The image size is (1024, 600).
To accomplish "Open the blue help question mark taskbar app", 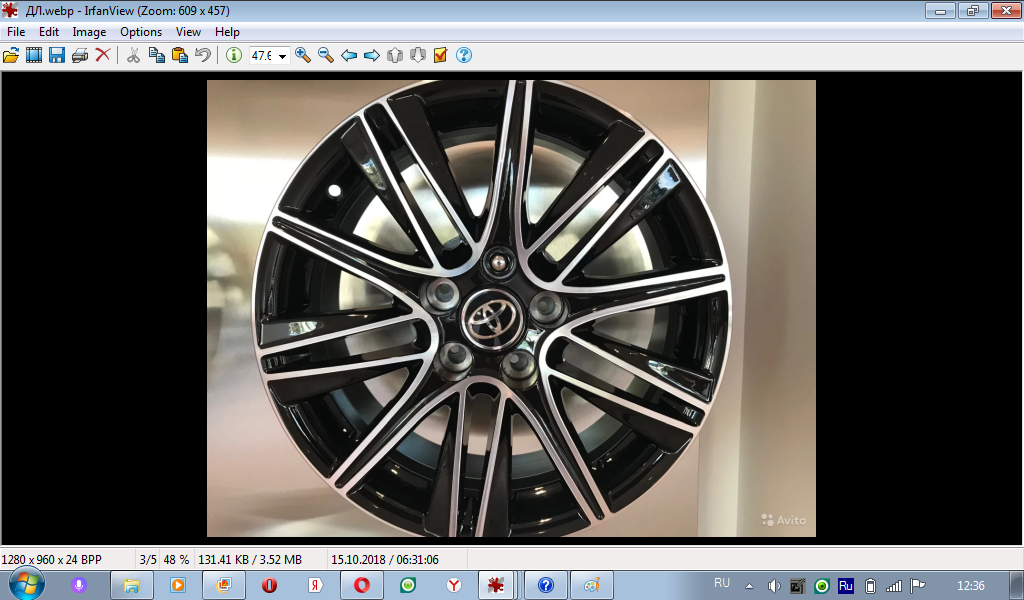I will [546, 585].
